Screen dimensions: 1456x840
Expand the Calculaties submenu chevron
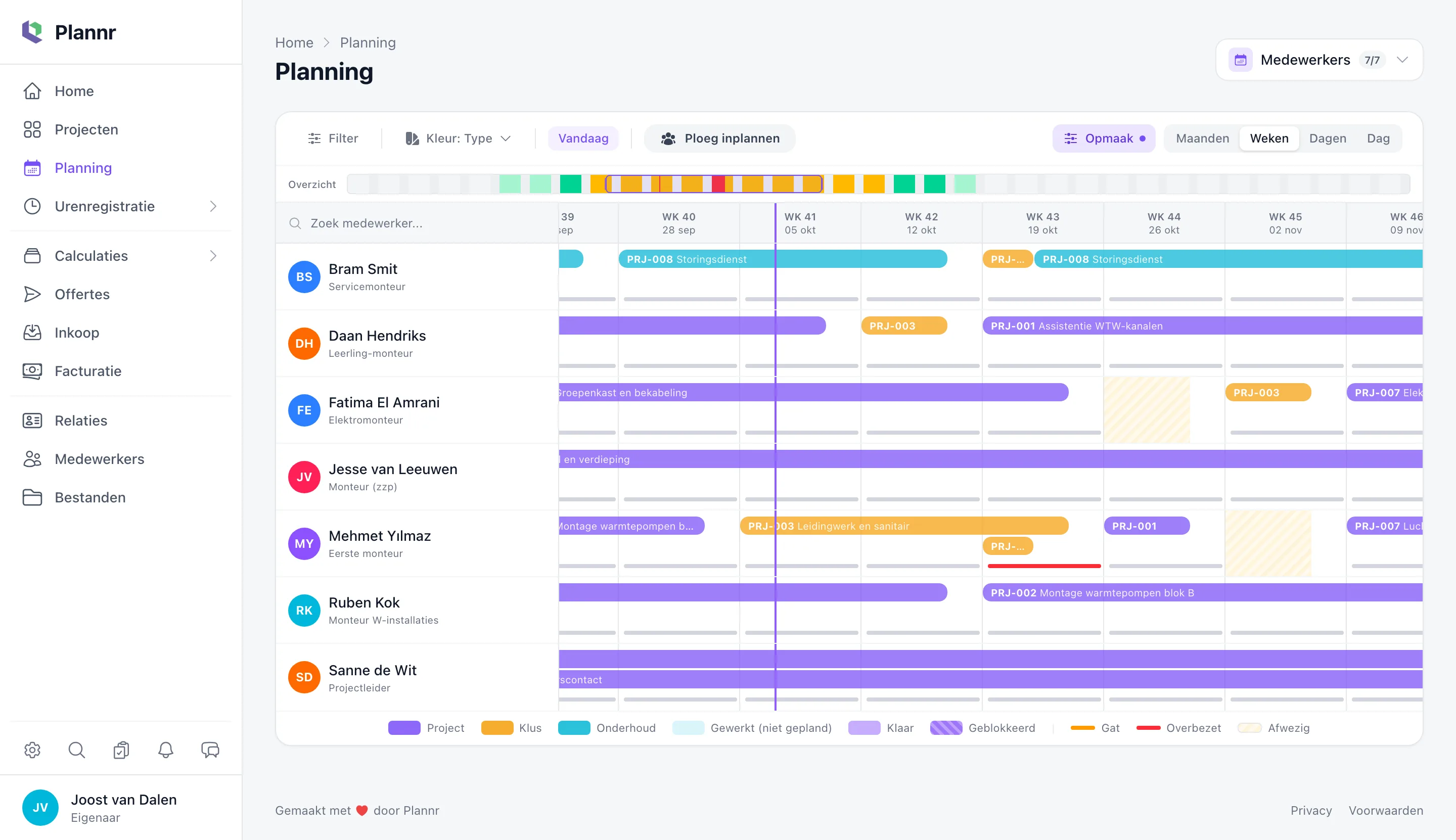click(213, 256)
